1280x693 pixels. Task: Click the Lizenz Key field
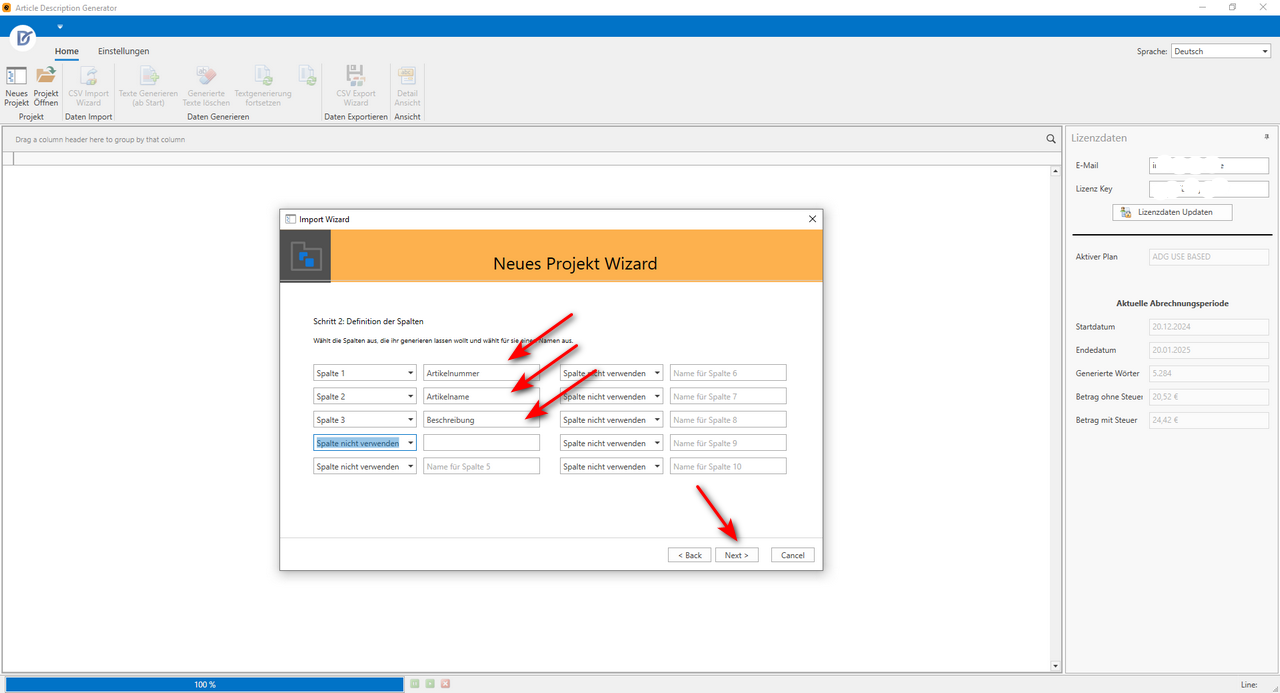click(1209, 189)
